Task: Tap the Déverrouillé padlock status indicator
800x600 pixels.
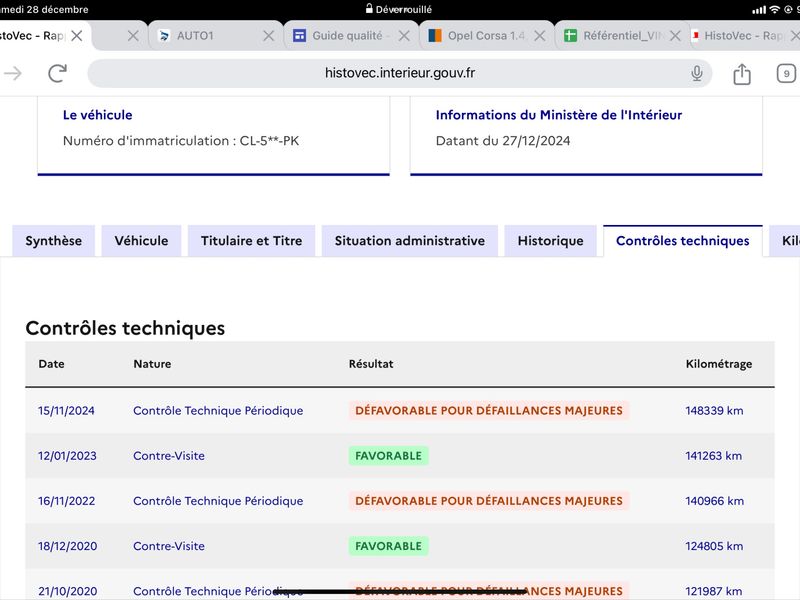Action: [398, 9]
